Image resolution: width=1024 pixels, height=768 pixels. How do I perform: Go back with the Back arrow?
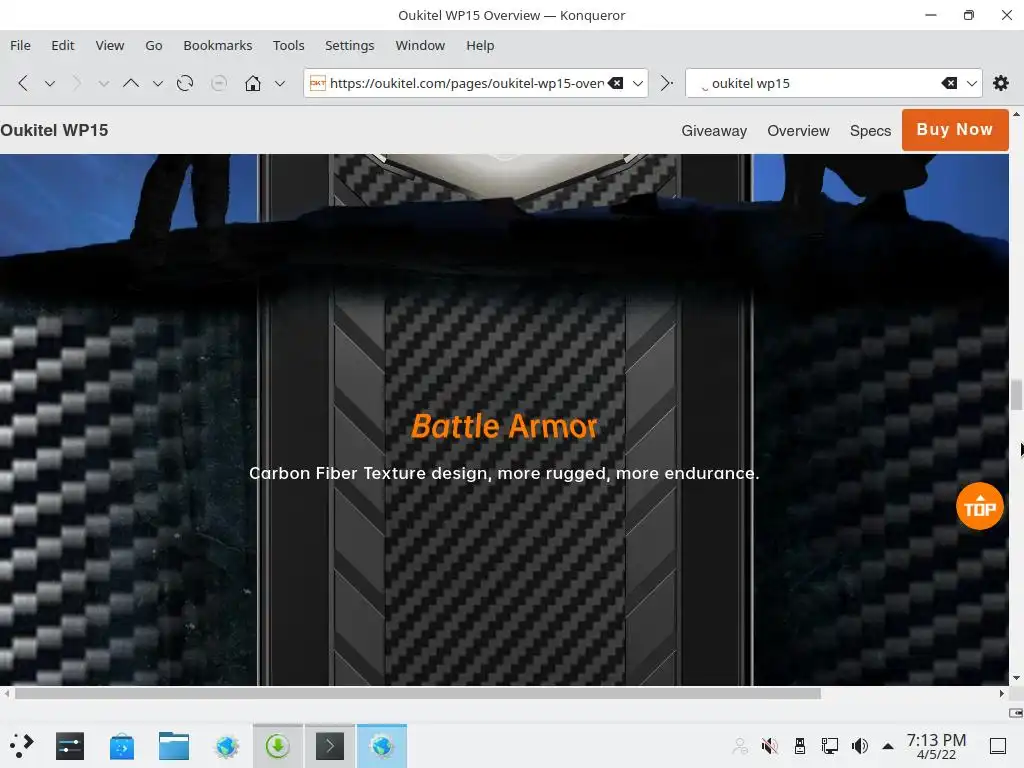(23, 83)
